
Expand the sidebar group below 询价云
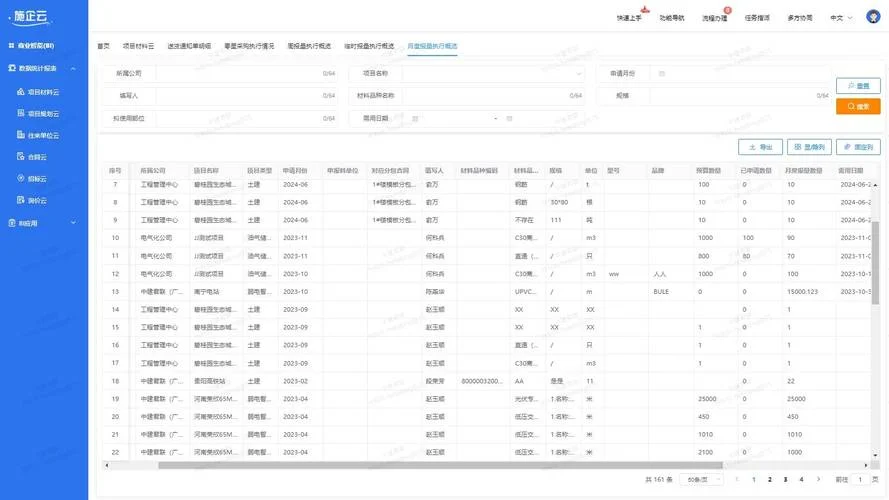74,223
